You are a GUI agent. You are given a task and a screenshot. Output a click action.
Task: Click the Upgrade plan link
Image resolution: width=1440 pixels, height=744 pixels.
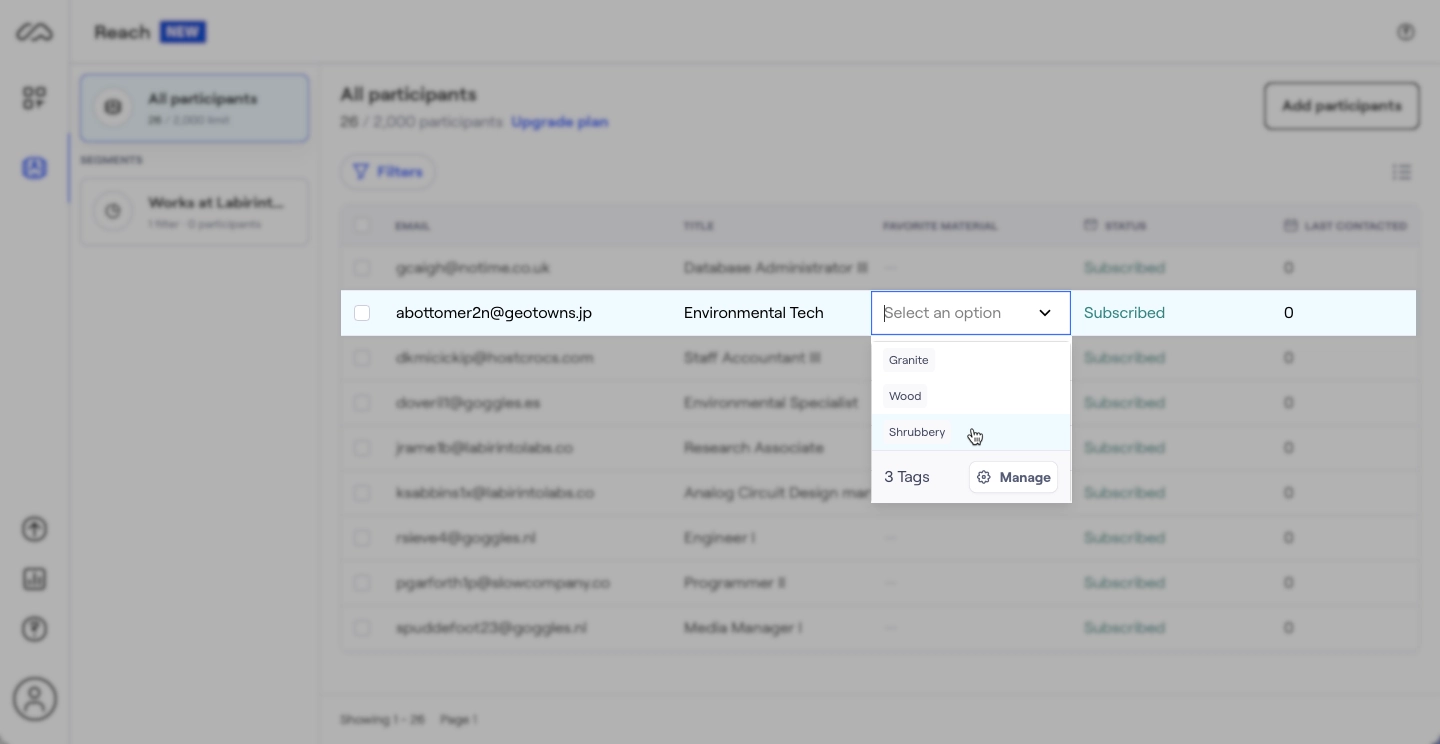[x=560, y=121]
